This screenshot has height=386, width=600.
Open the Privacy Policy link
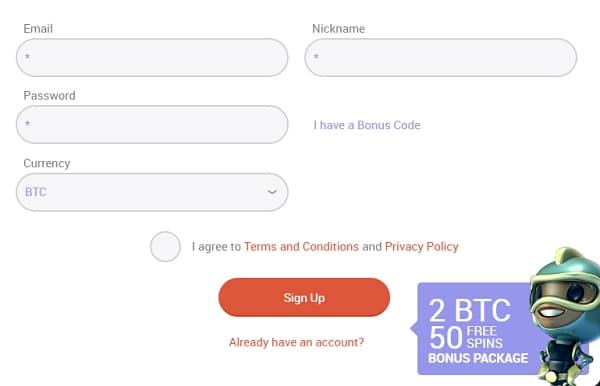[x=422, y=247]
